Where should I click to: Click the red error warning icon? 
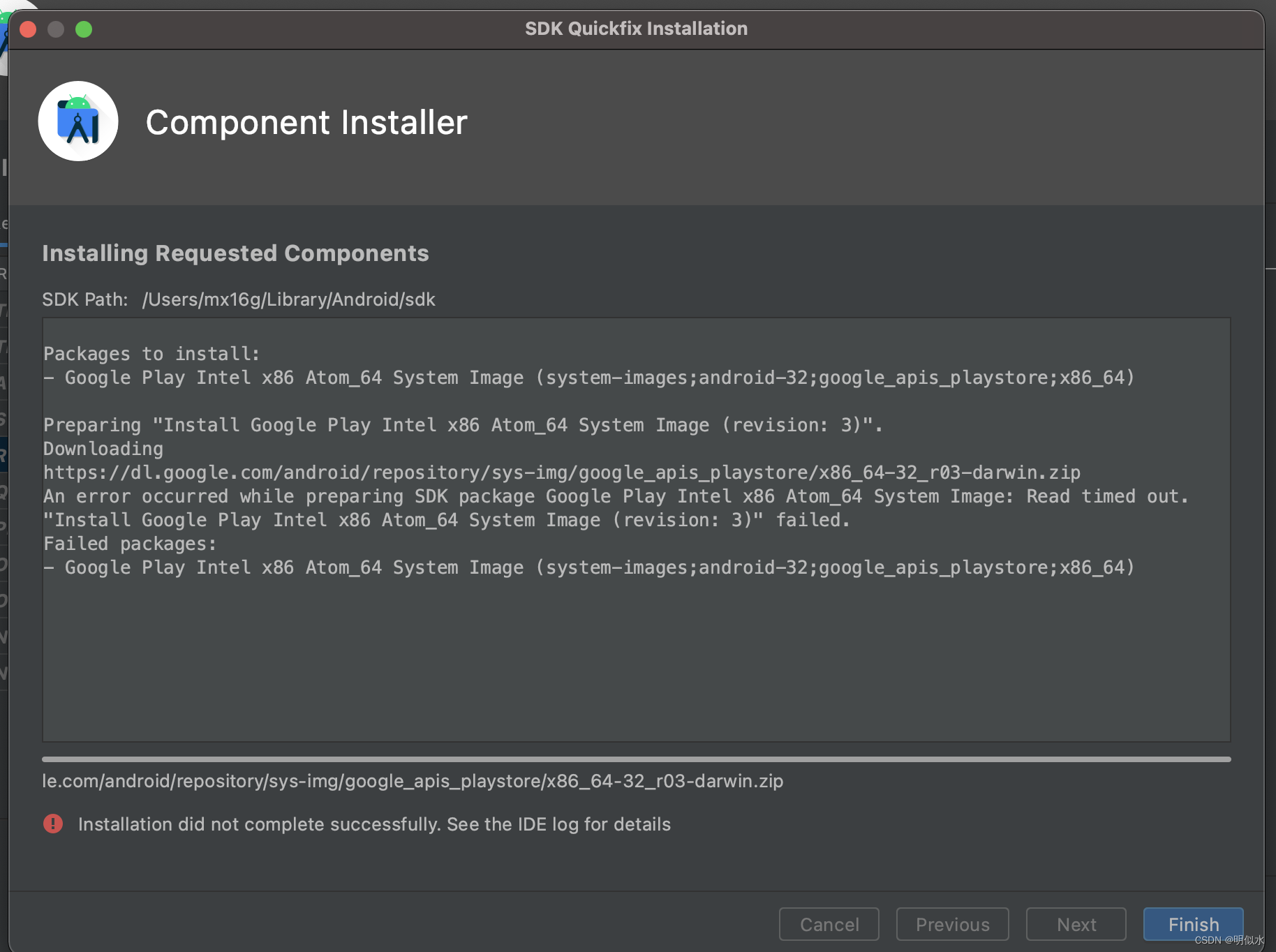tap(53, 824)
